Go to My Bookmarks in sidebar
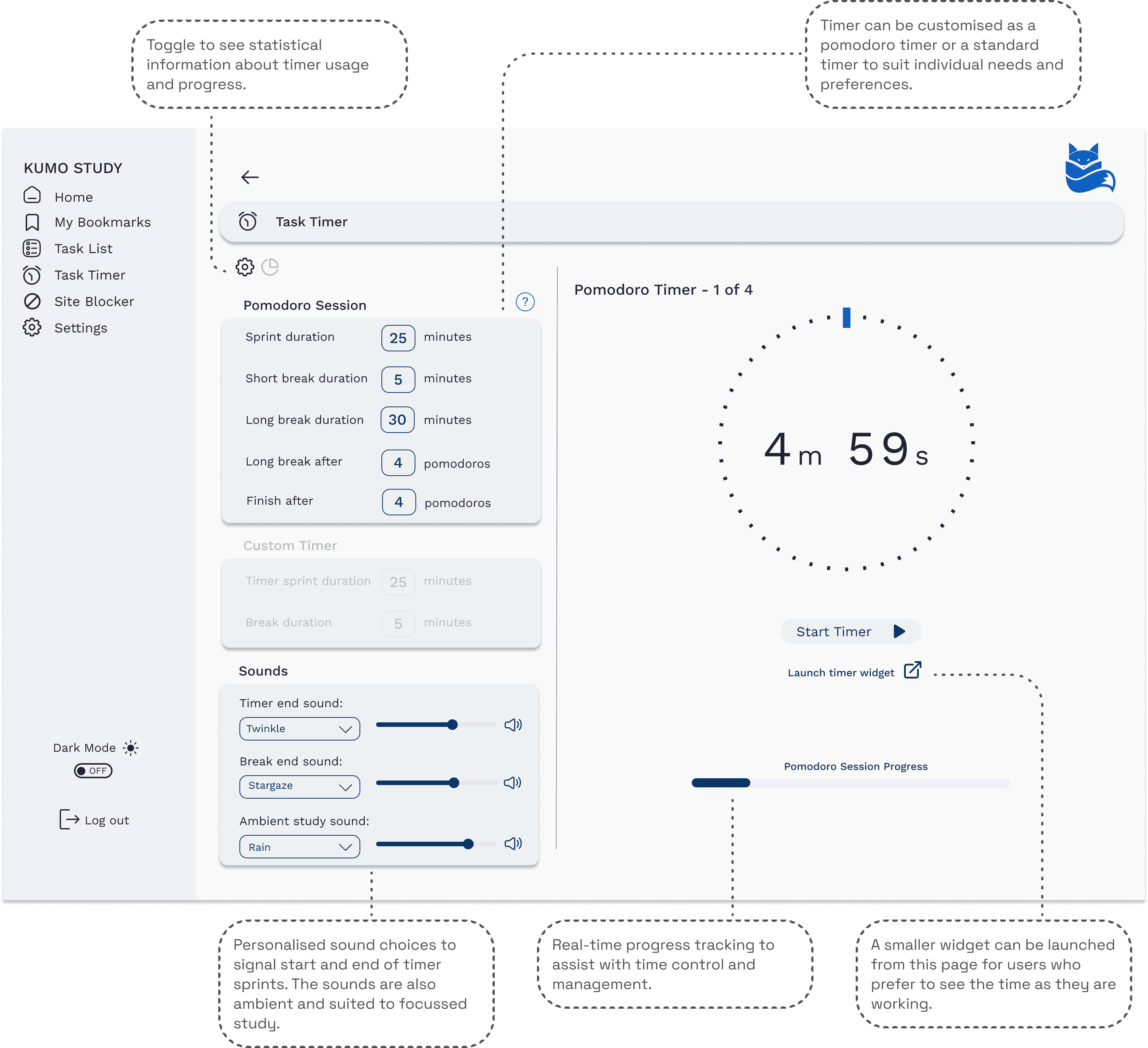The height and width of the screenshot is (1048, 1148). click(102, 222)
